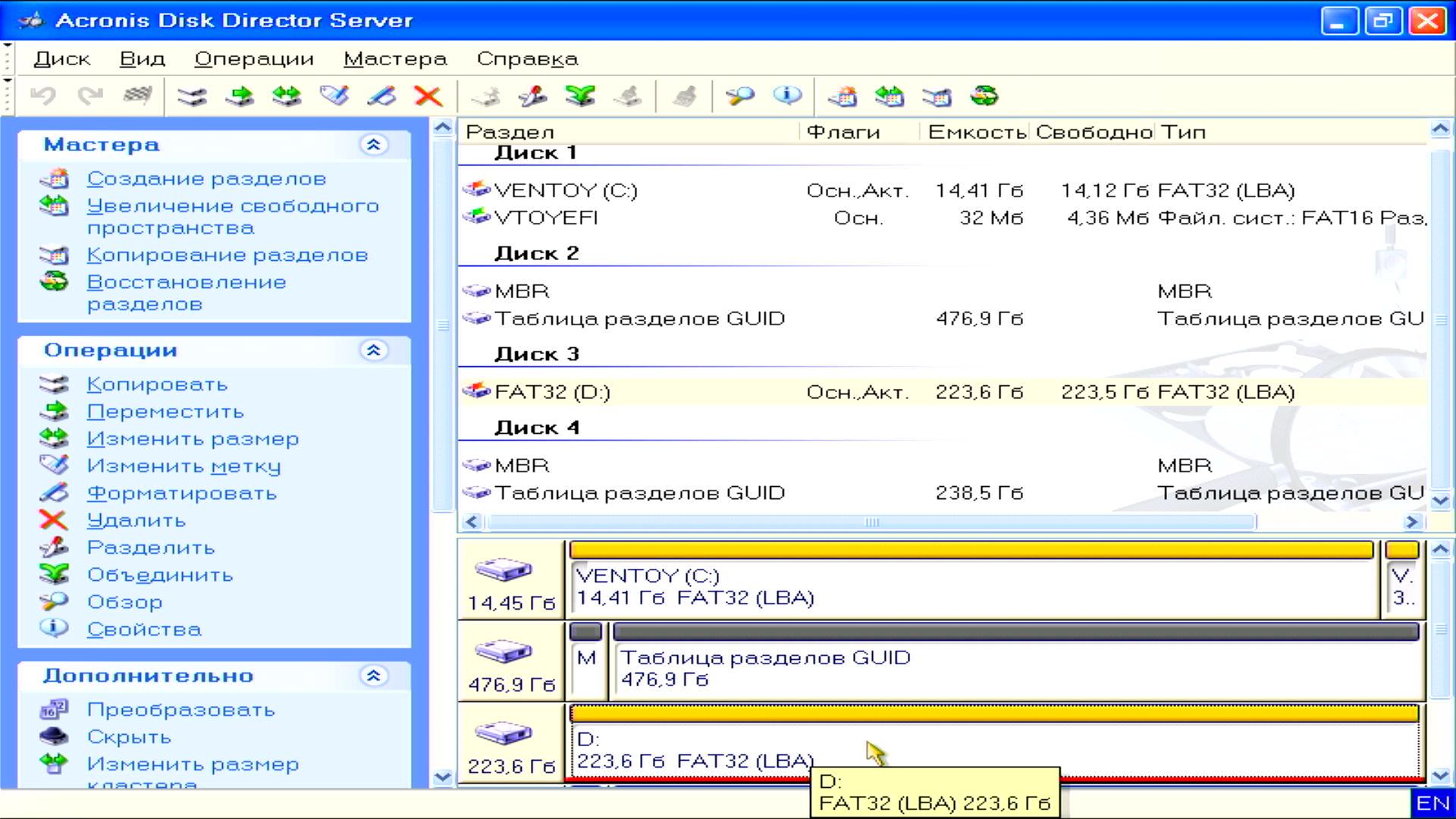Click the Resize partition toolbar icon

[287, 96]
